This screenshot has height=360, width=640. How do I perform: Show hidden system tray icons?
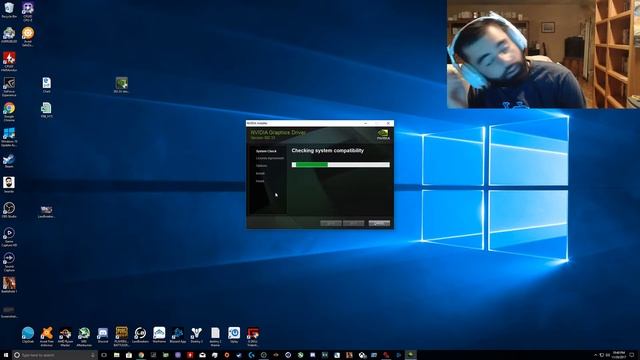(x=596, y=355)
